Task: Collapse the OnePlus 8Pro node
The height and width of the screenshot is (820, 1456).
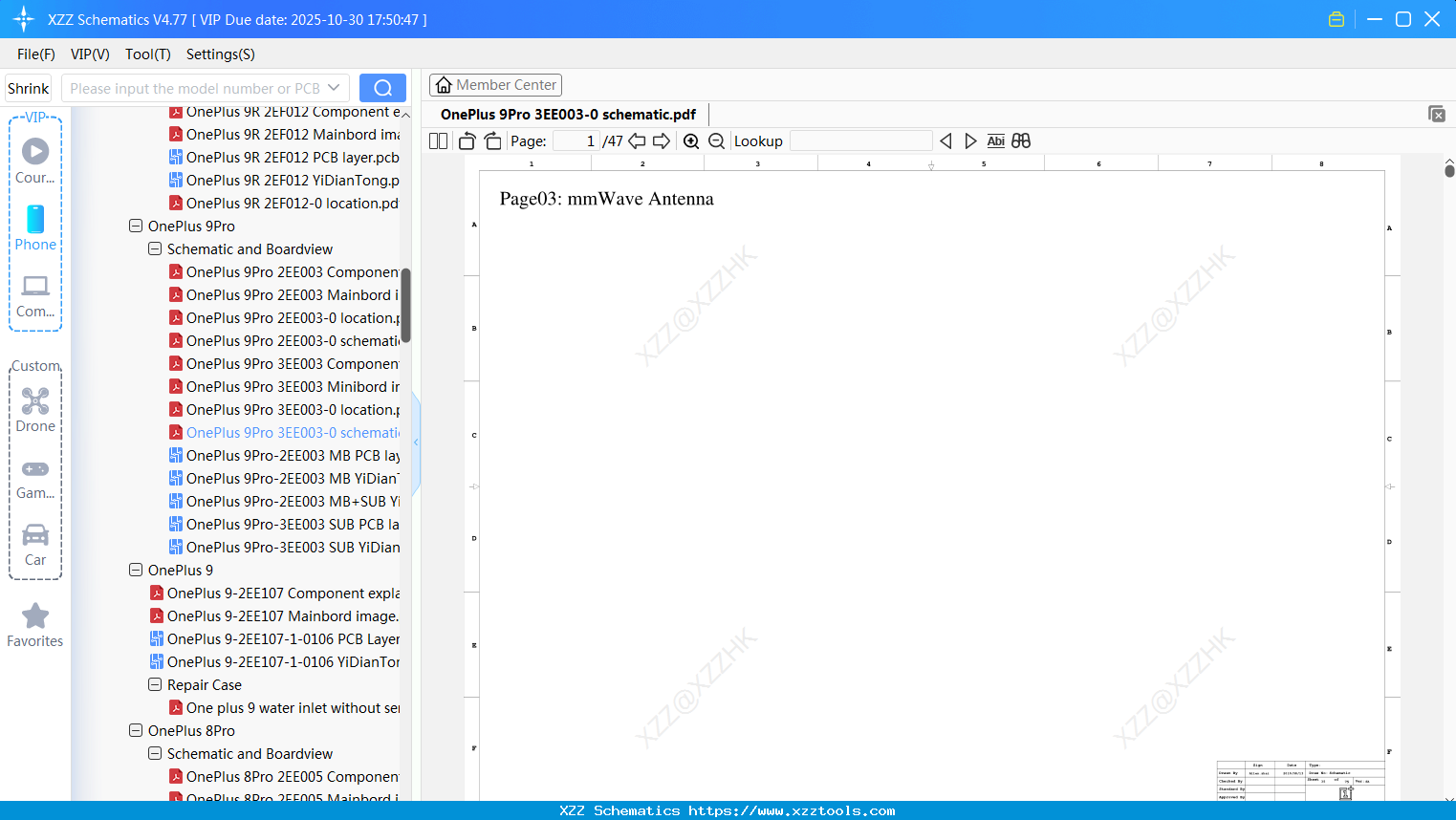Action: click(x=136, y=731)
